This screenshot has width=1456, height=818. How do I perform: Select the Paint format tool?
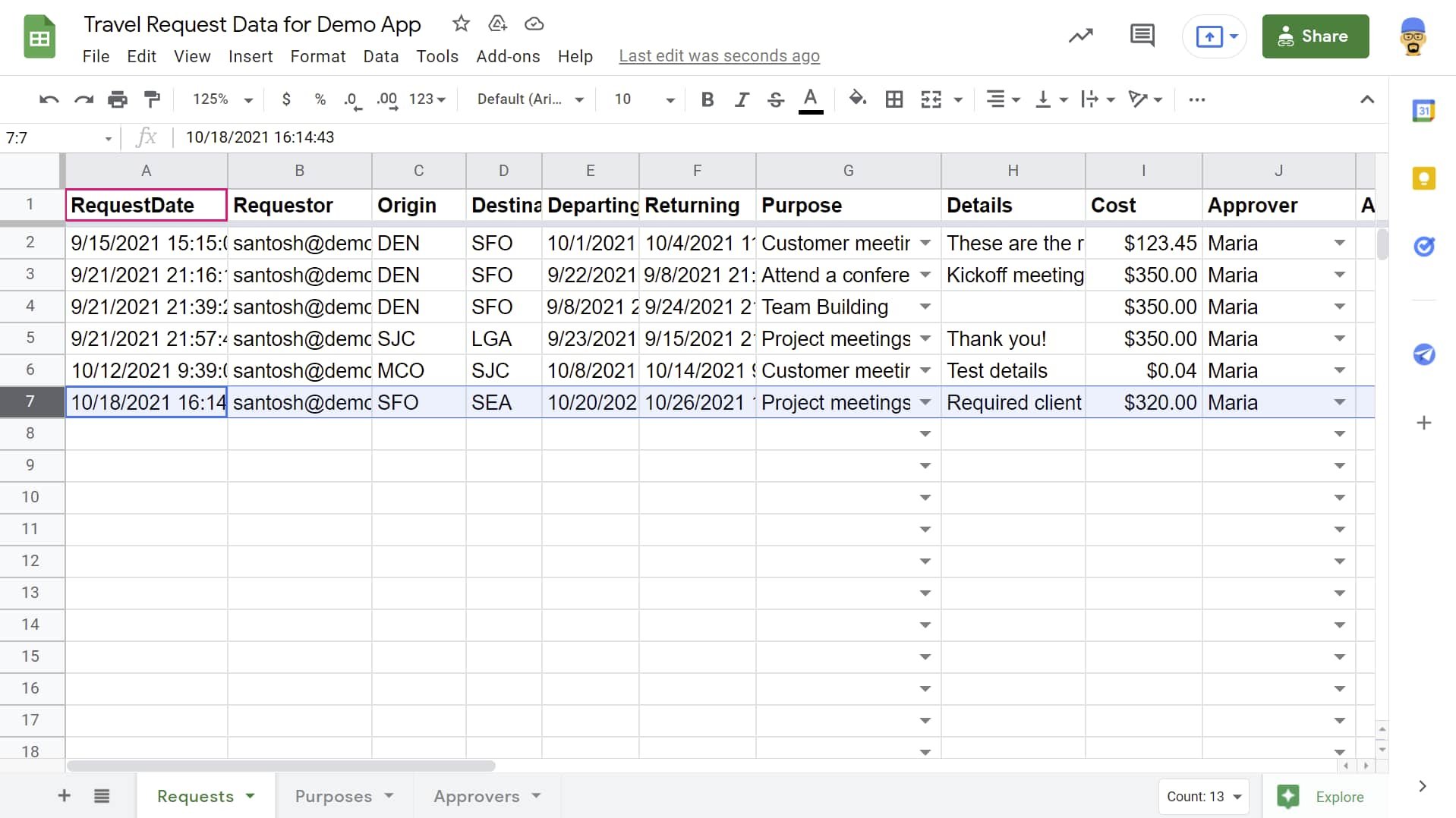[x=152, y=99]
